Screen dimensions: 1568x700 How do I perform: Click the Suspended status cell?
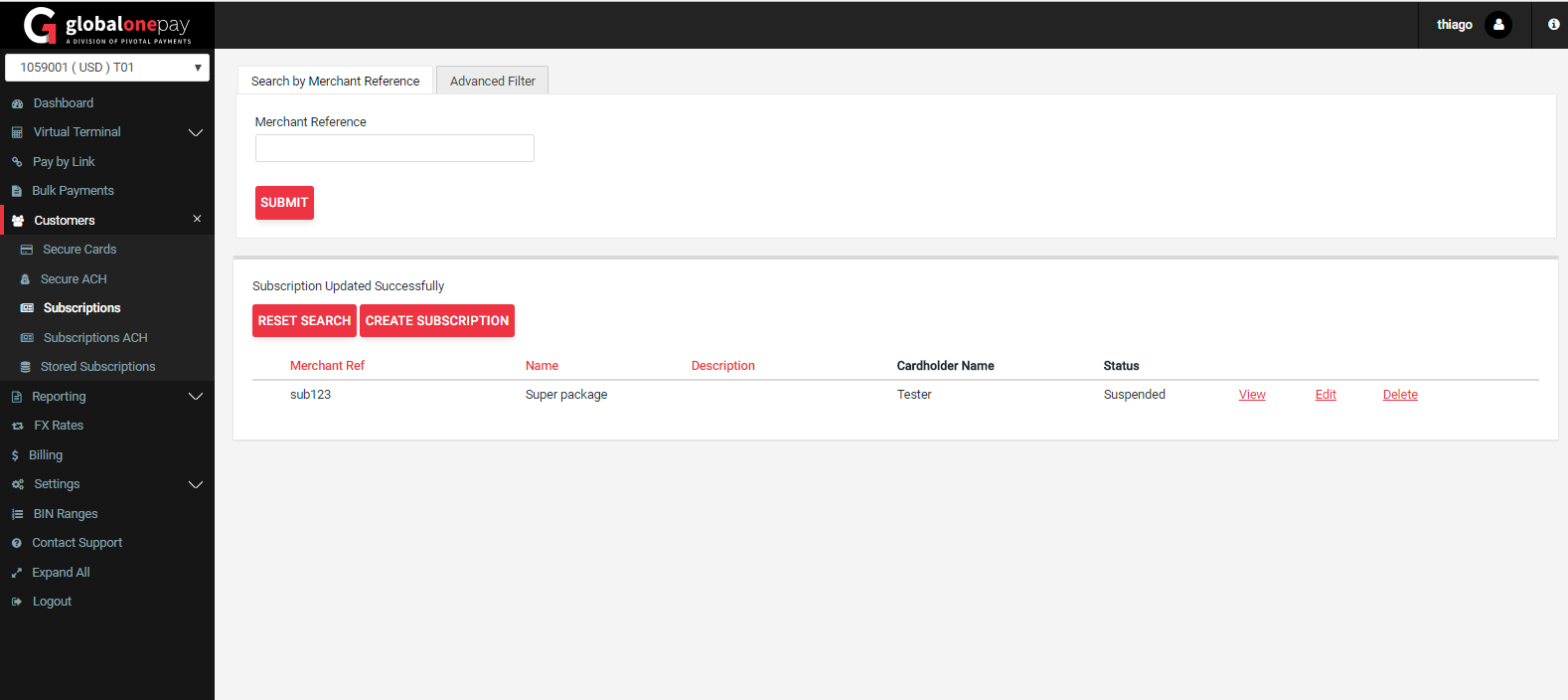(1135, 395)
